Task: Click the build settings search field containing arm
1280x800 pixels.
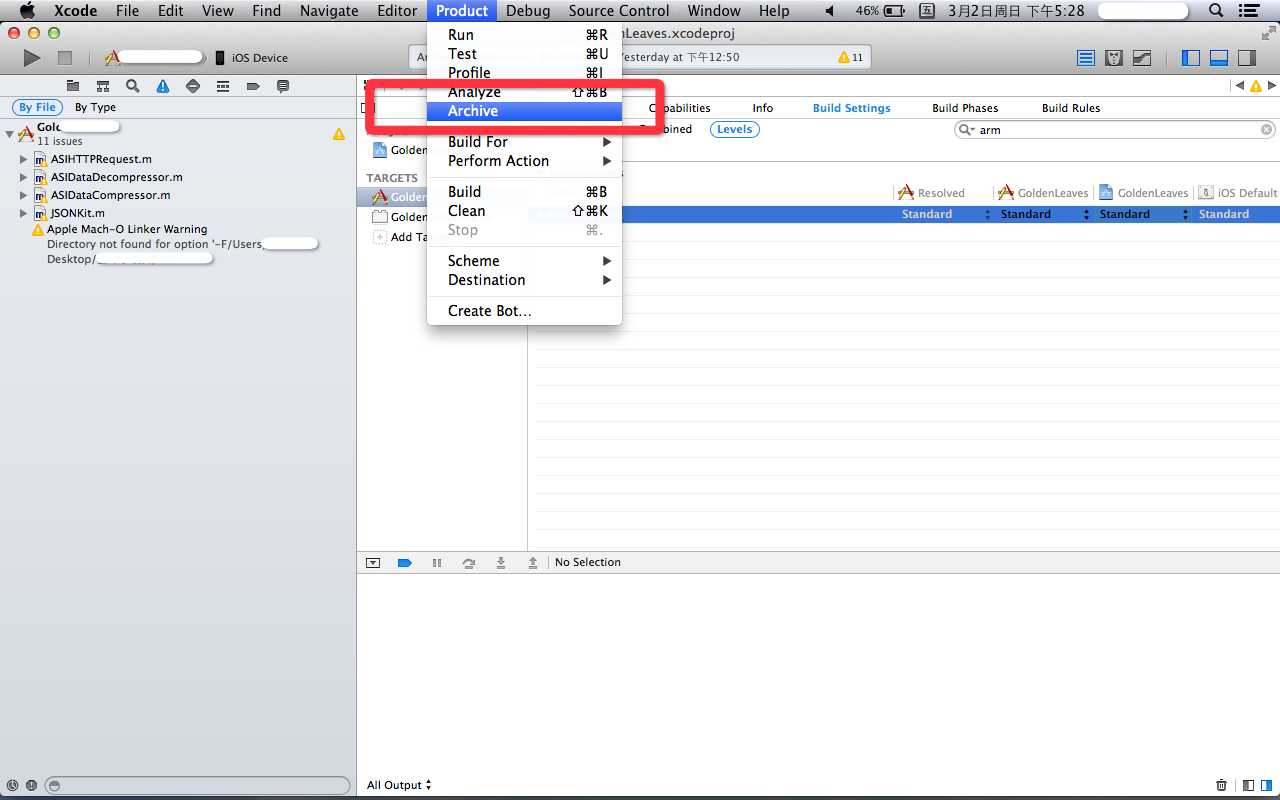Action: click(x=1115, y=130)
